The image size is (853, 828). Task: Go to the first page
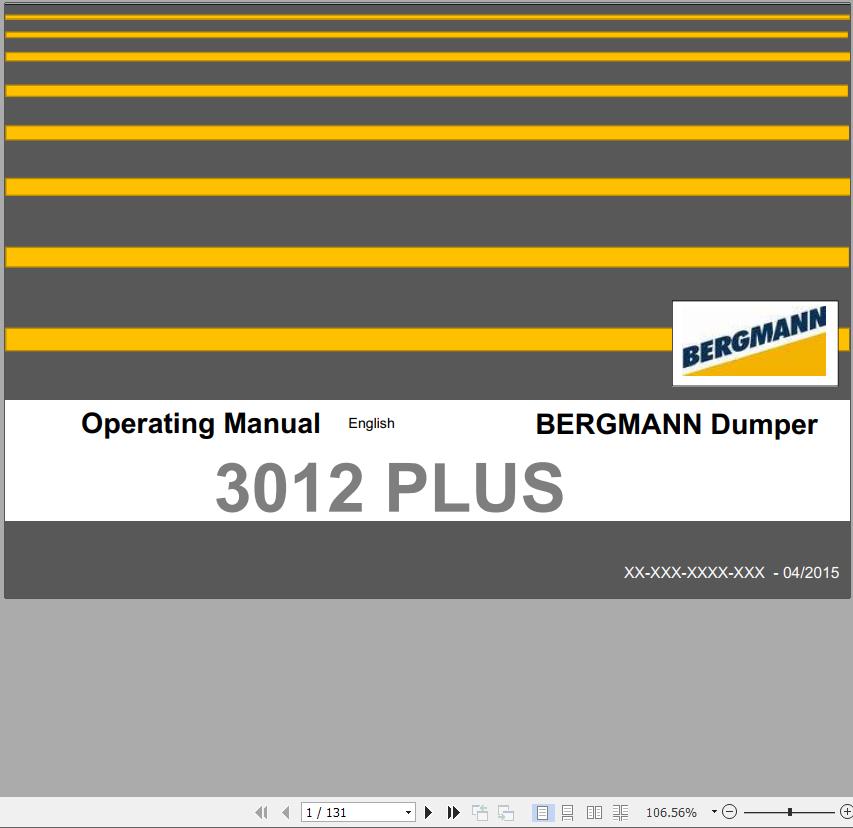pyautogui.click(x=262, y=812)
